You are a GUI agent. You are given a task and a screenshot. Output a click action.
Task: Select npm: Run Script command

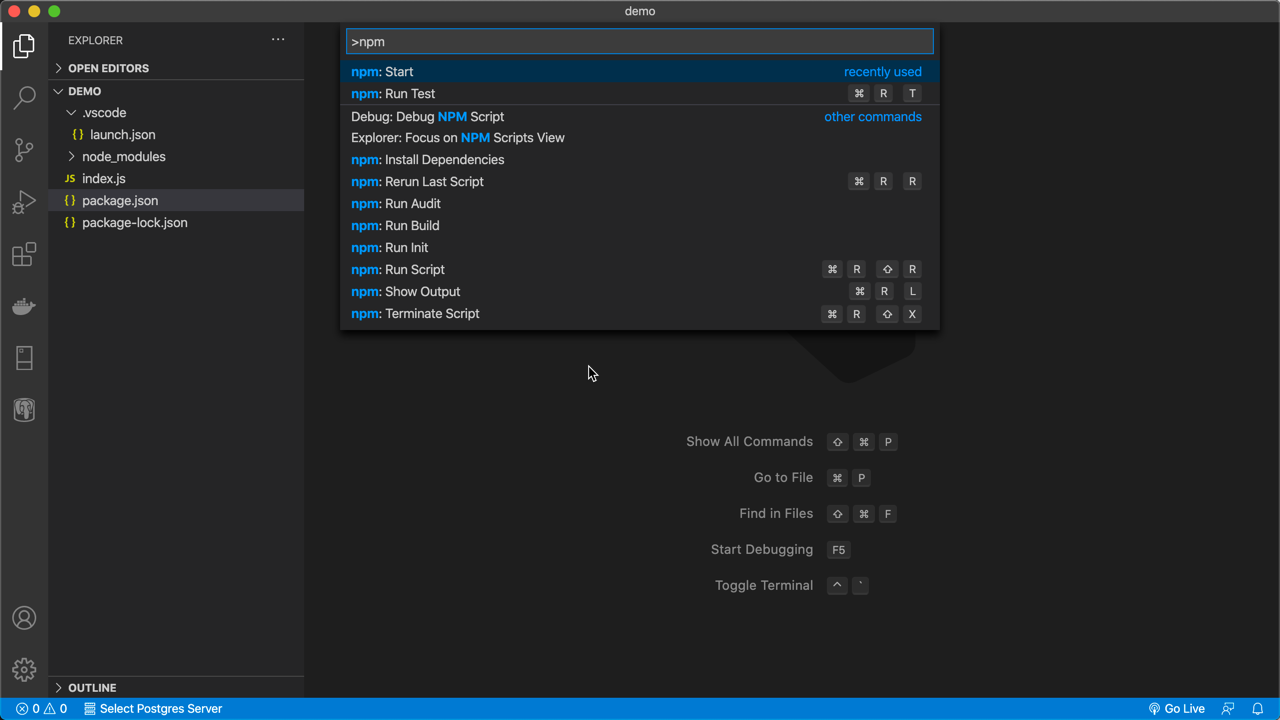pyautogui.click(x=640, y=270)
